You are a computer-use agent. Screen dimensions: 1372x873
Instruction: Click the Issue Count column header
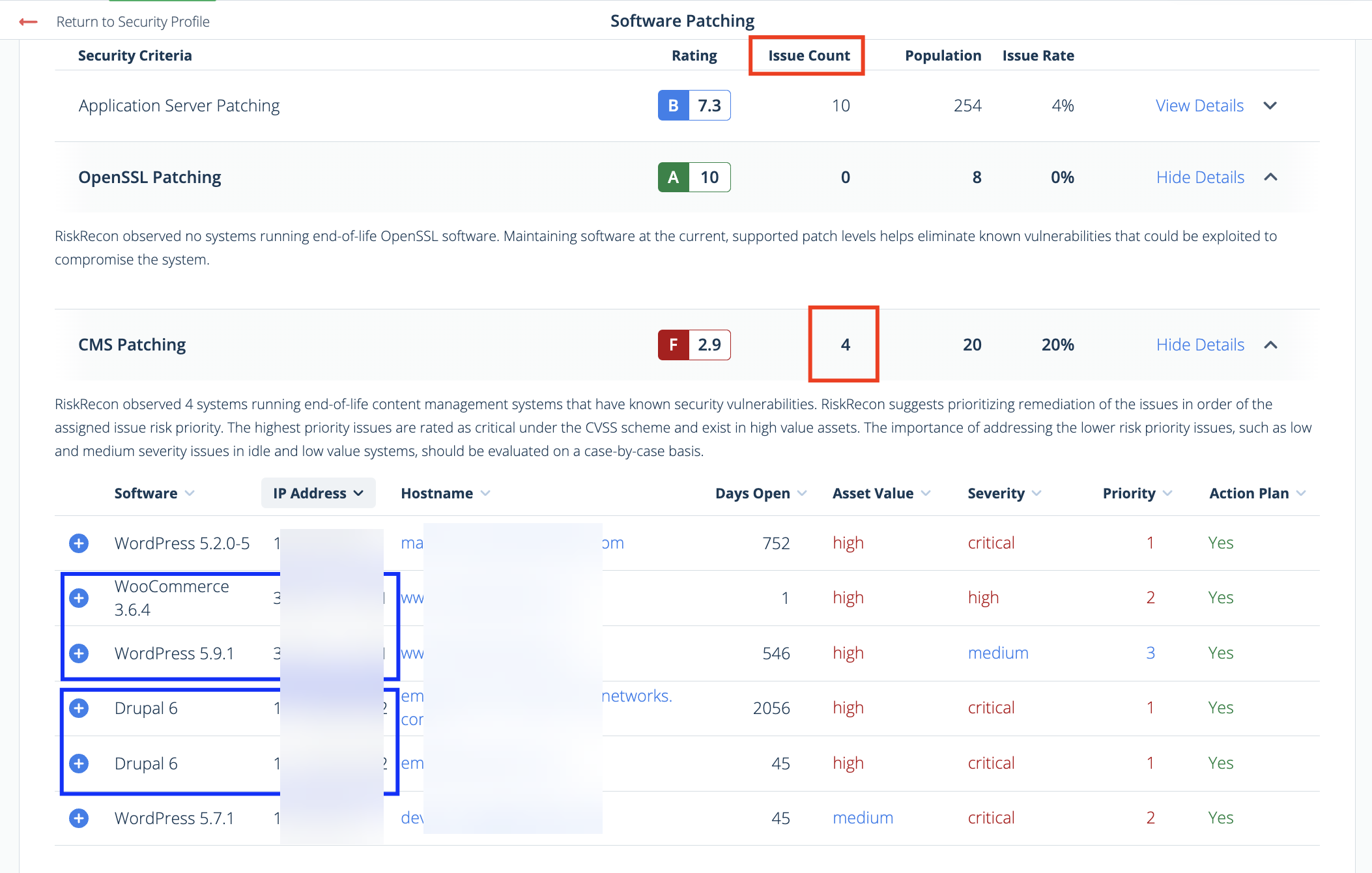point(808,55)
